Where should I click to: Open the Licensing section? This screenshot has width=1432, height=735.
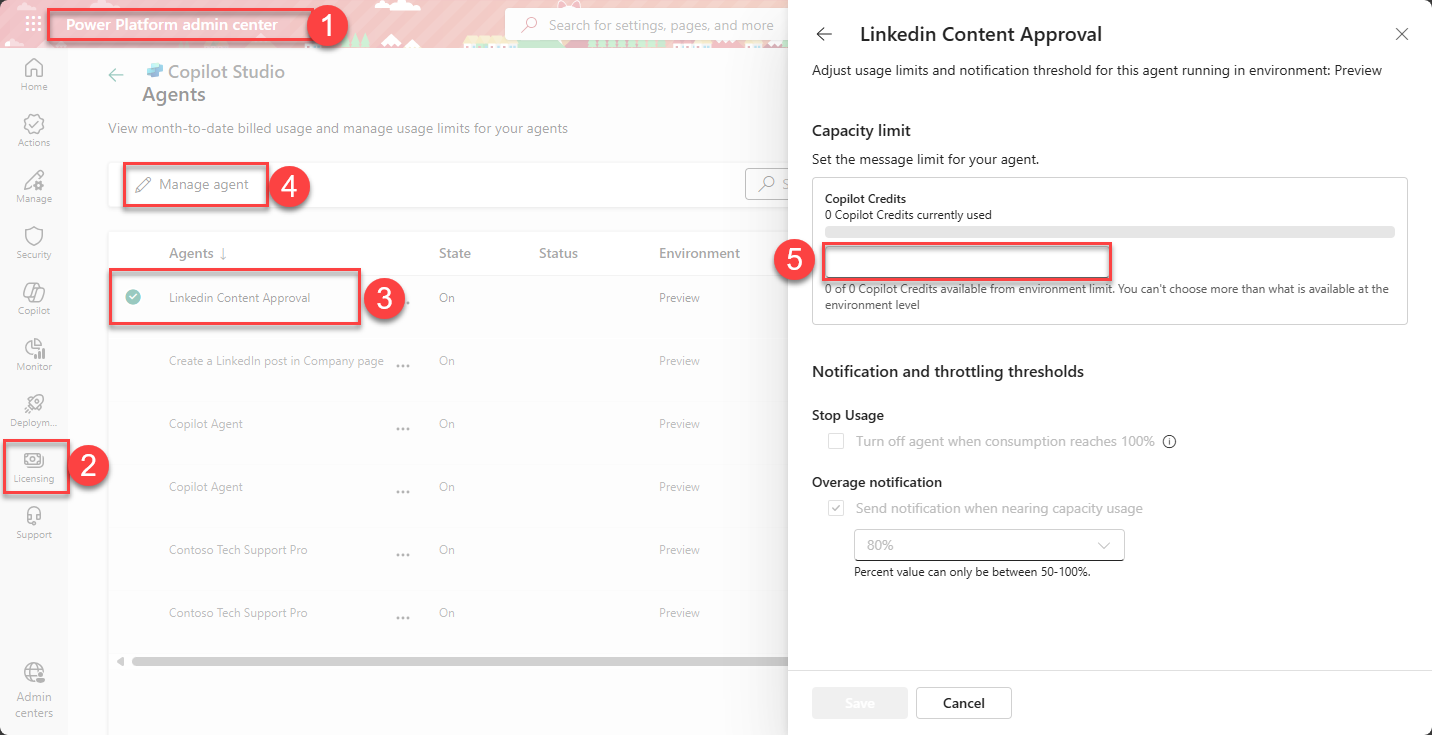(x=35, y=465)
